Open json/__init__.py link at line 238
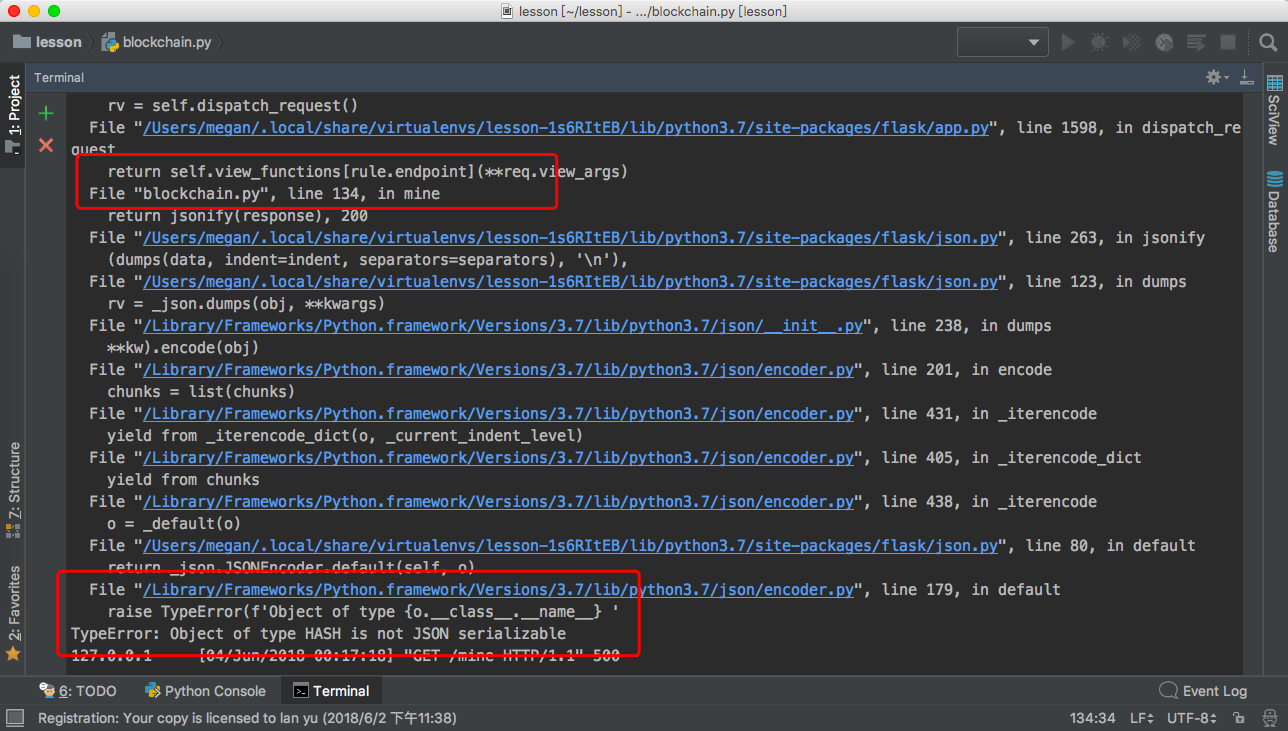Screen dimensions: 1288x731 [x=504, y=325]
